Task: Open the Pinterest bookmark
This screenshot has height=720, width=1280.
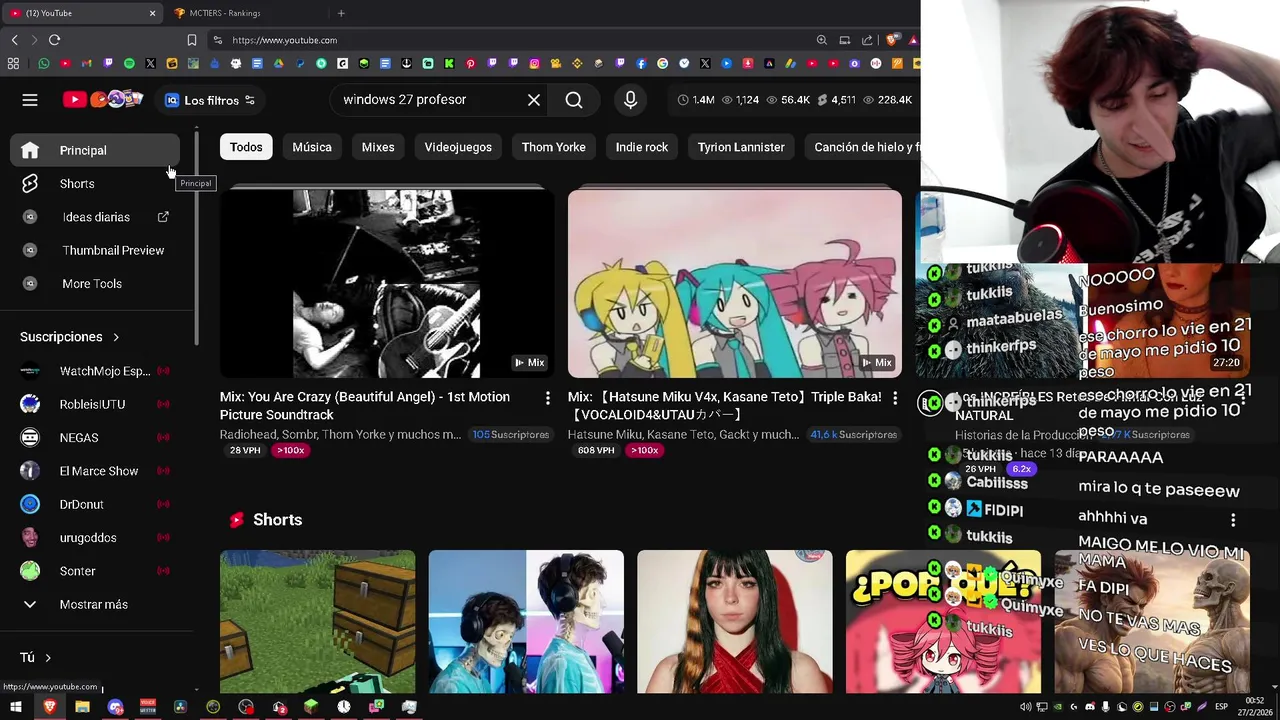Action: coord(470,63)
